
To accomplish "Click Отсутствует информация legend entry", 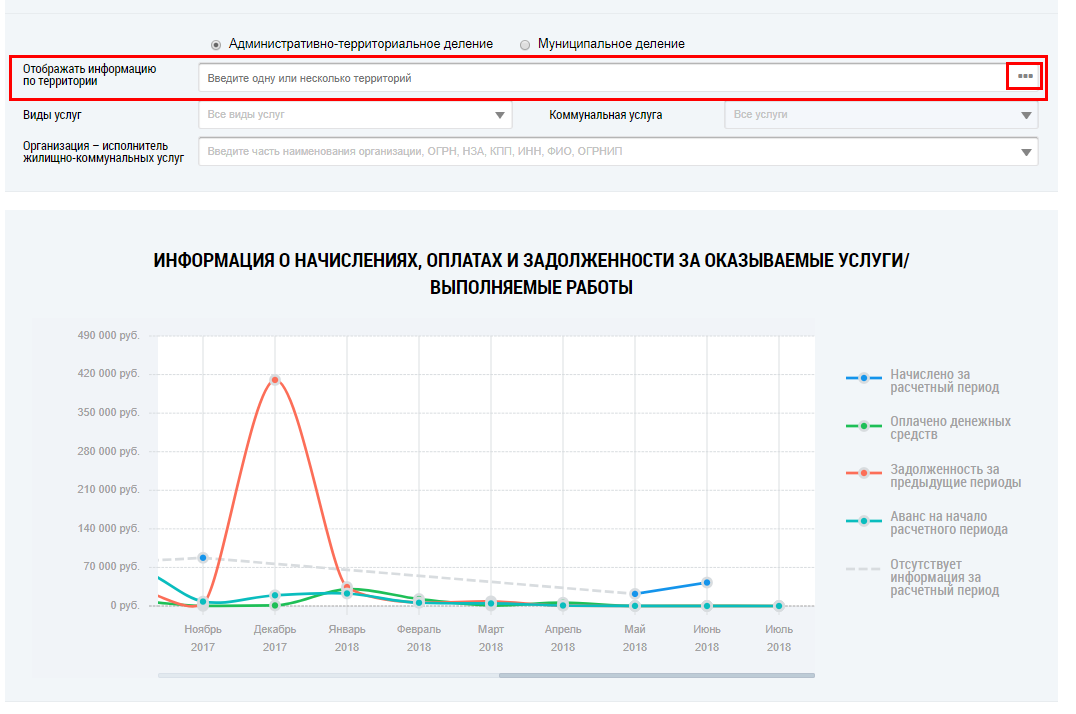I will click(944, 578).
